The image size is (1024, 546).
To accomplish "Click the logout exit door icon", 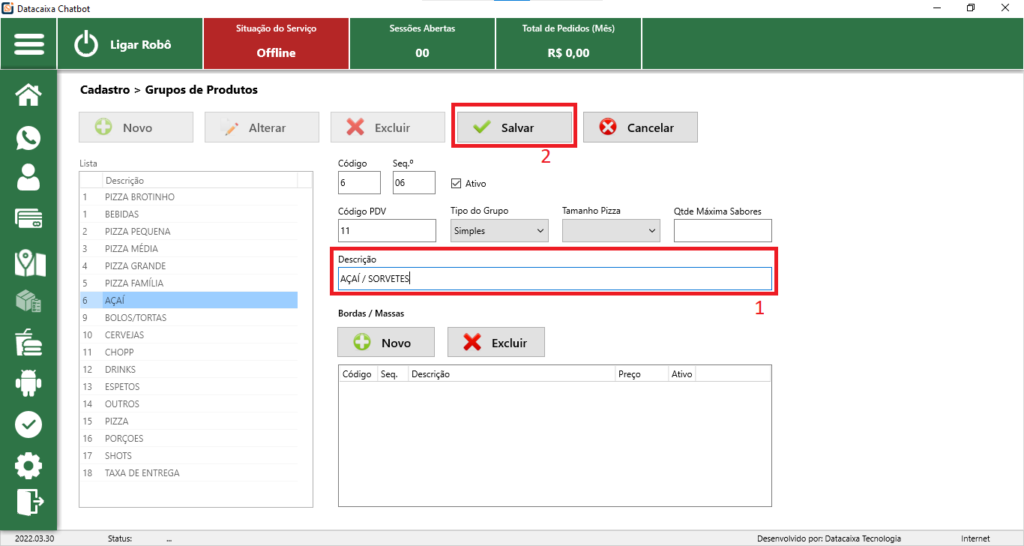I will click(29, 502).
